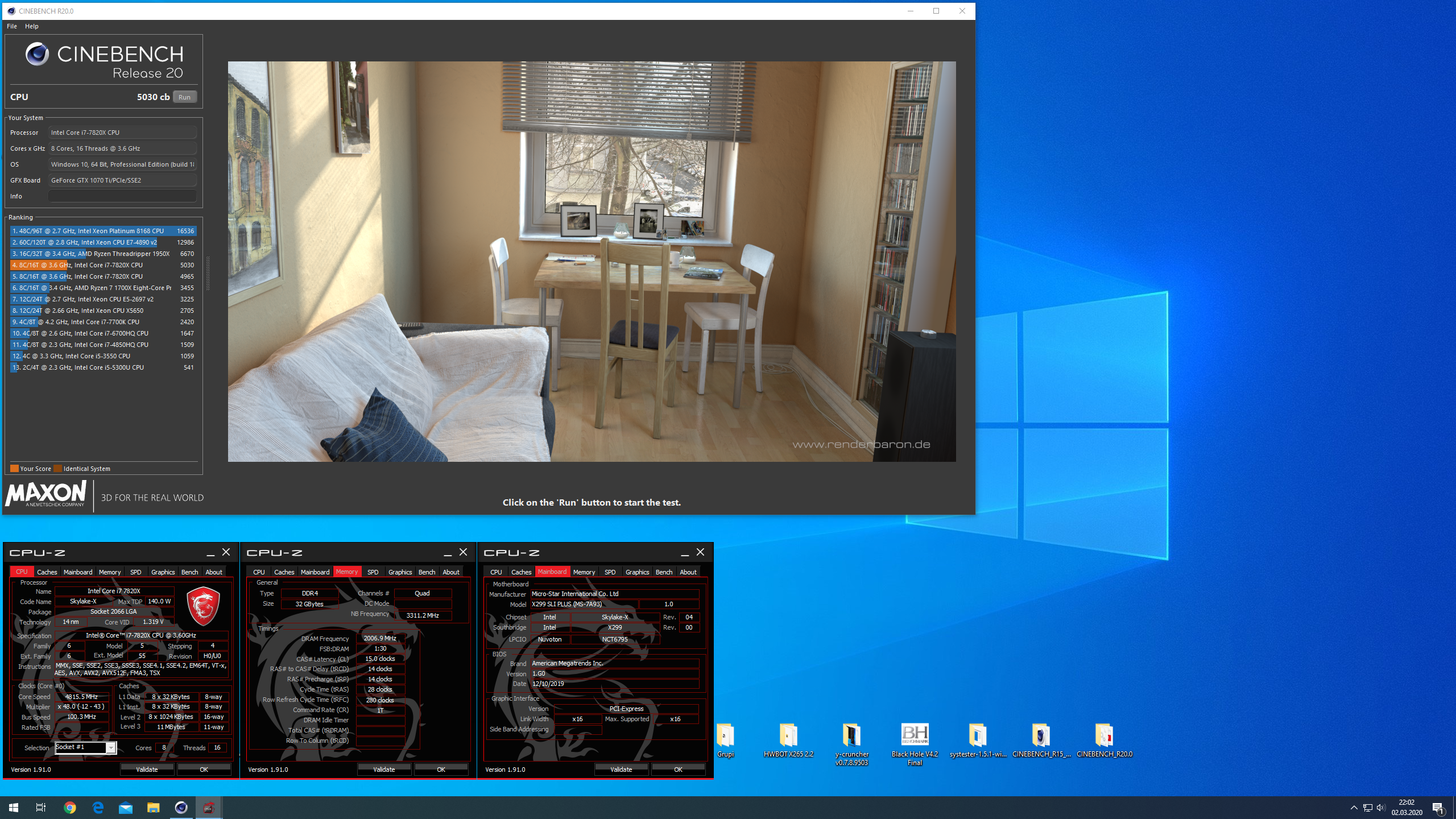1456x819 pixels.
Task: Launch Microsoft Edge from the taskbar
Action: point(98,807)
